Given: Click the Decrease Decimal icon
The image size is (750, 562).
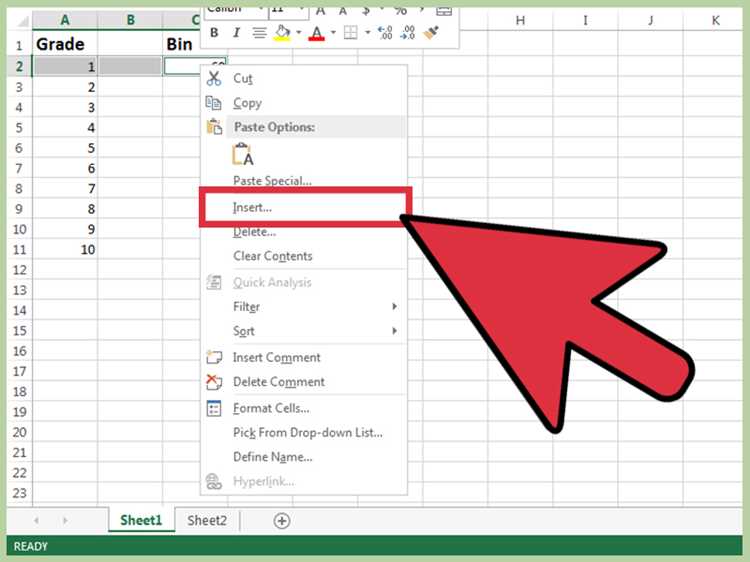Looking at the screenshot, I should pyautogui.click(x=408, y=33).
